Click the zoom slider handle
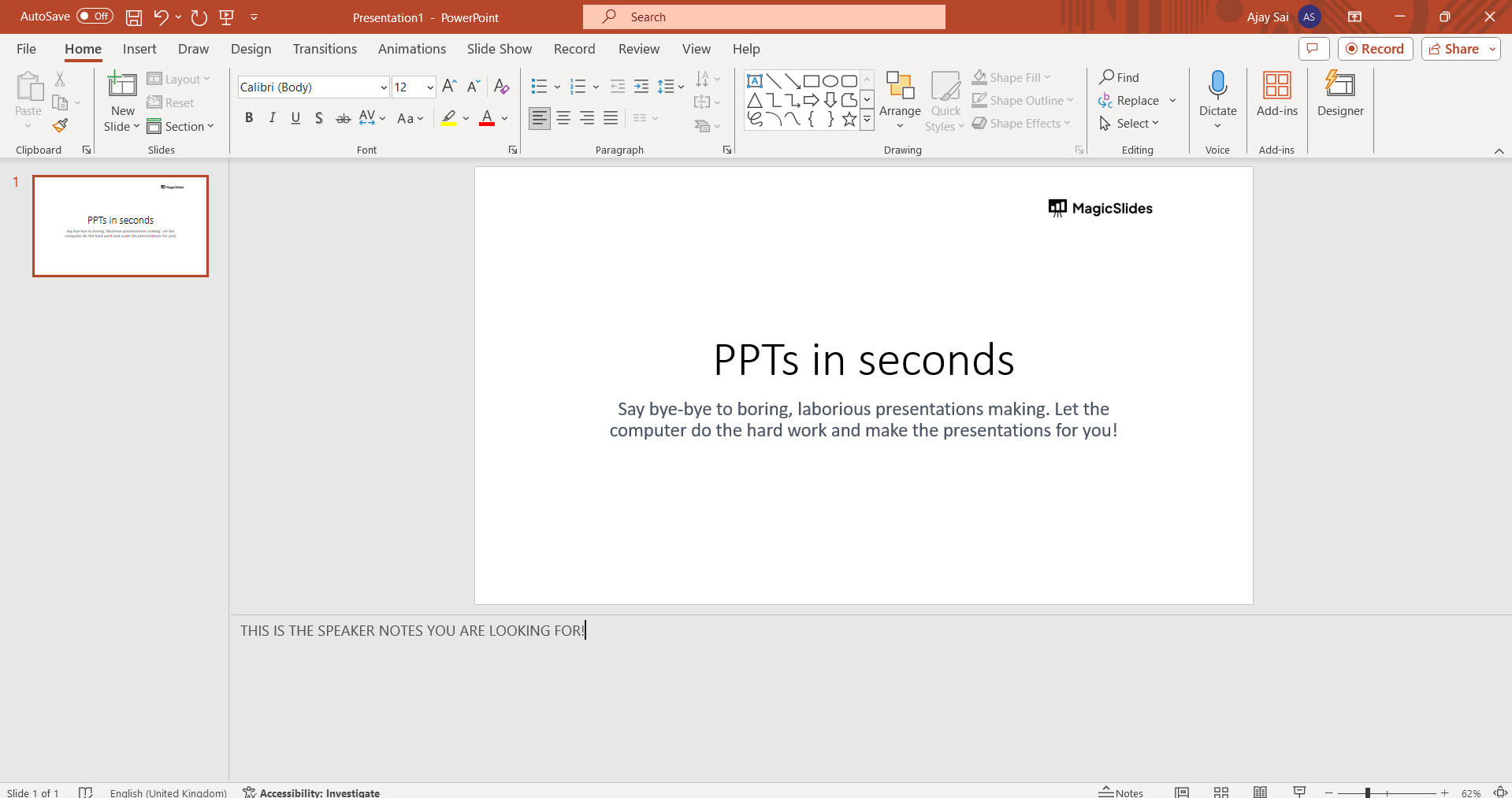 click(x=1368, y=792)
